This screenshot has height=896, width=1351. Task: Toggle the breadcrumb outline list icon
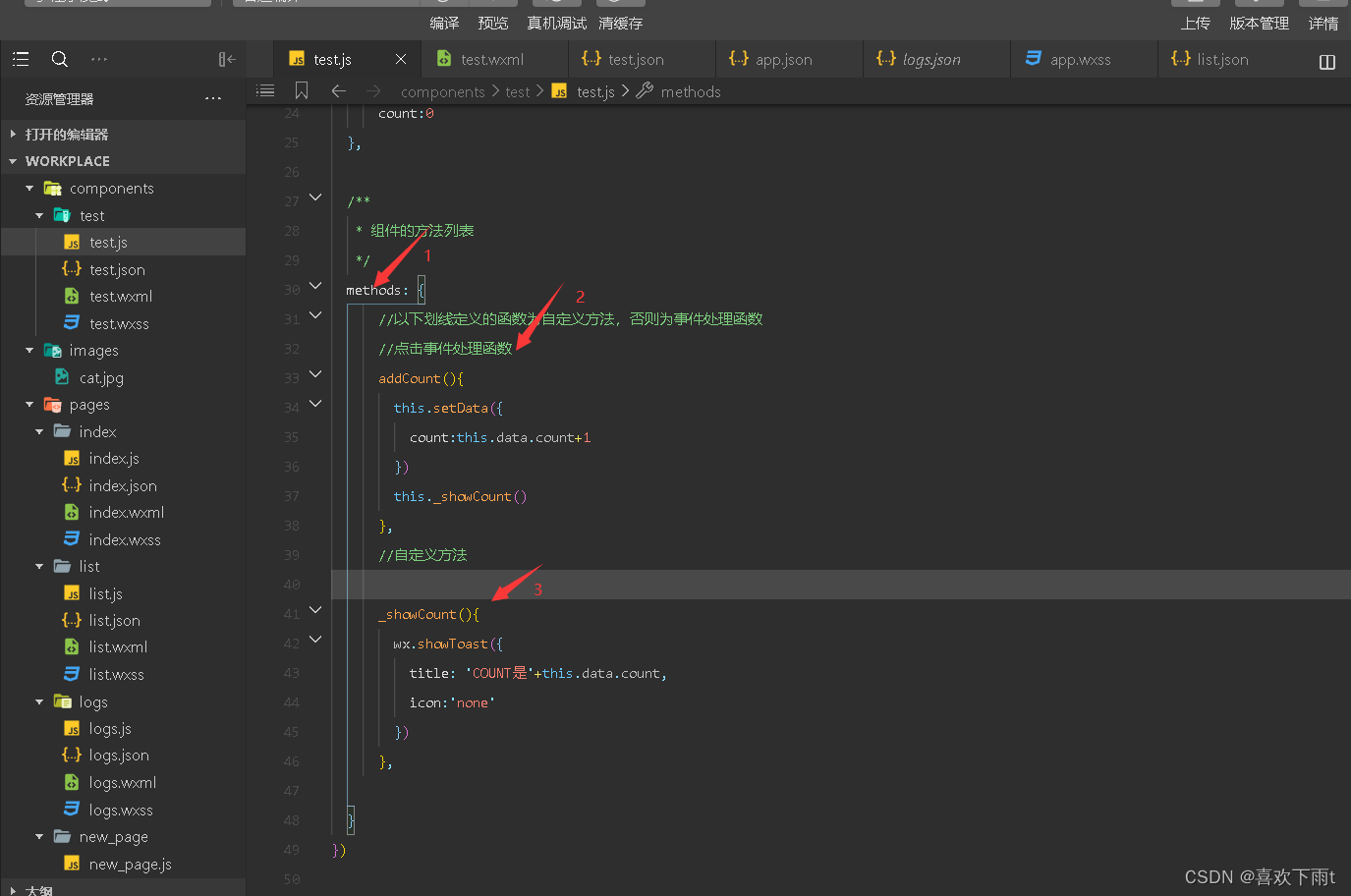click(x=265, y=90)
